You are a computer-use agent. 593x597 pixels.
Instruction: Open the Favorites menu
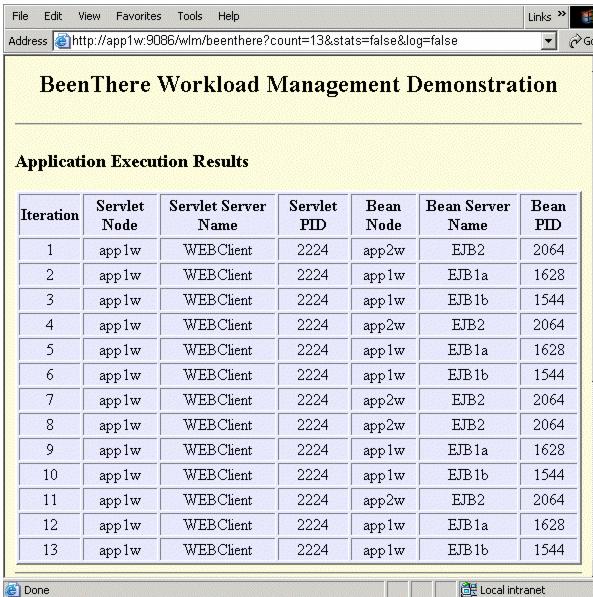click(x=139, y=16)
